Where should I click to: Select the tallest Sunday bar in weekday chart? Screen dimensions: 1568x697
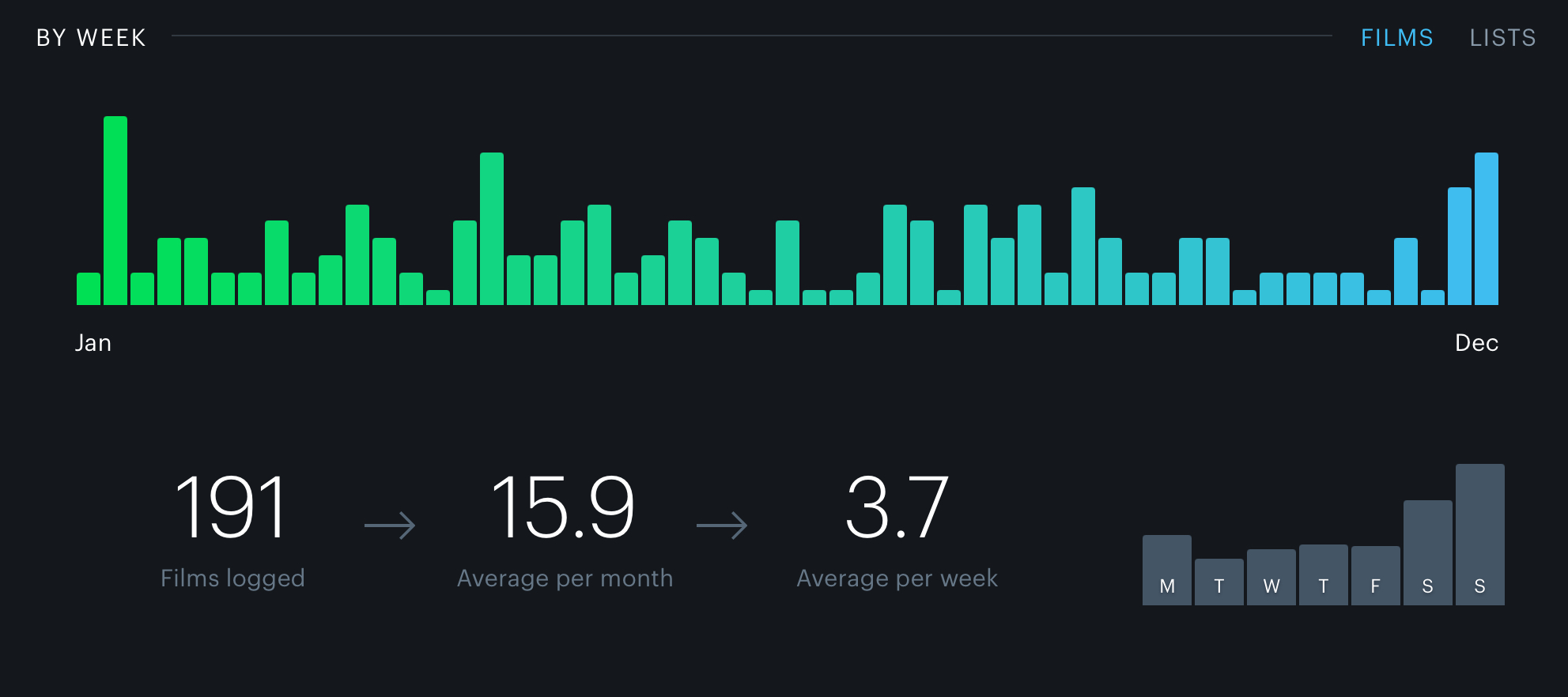pos(1479,535)
